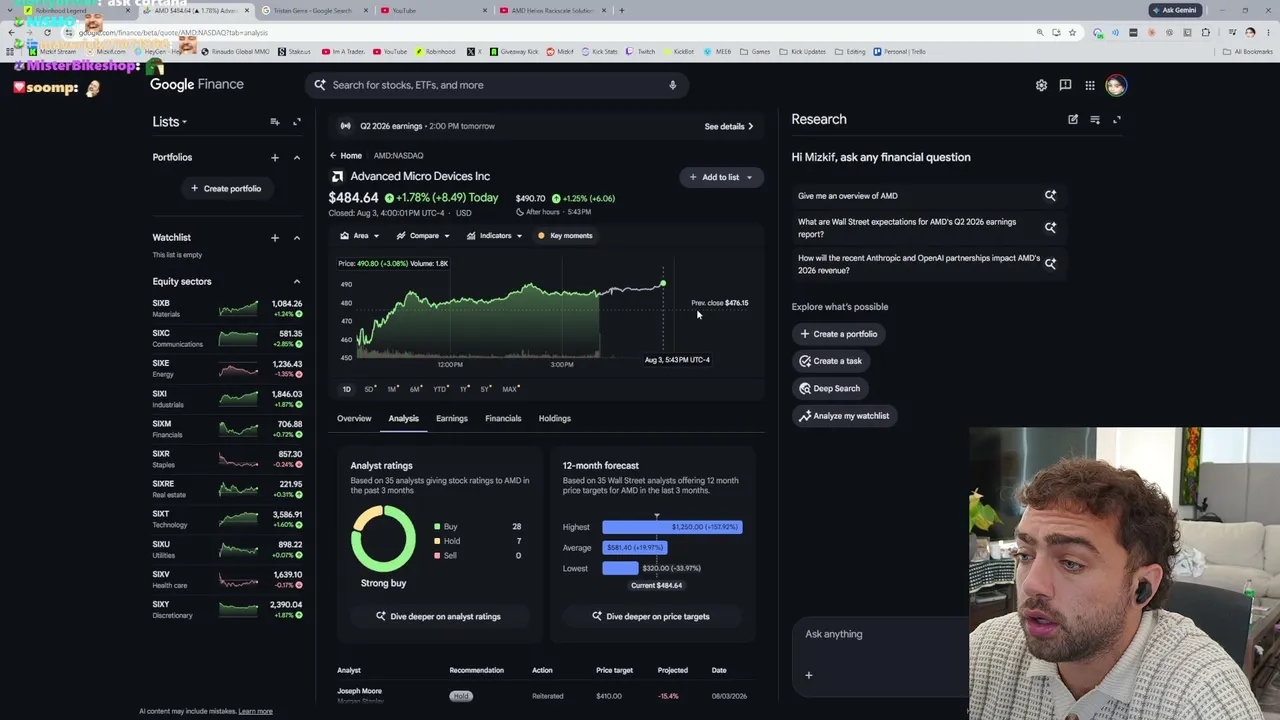
Task: Add an attachment with the plus icon in Ask anything
Action: tap(809, 675)
